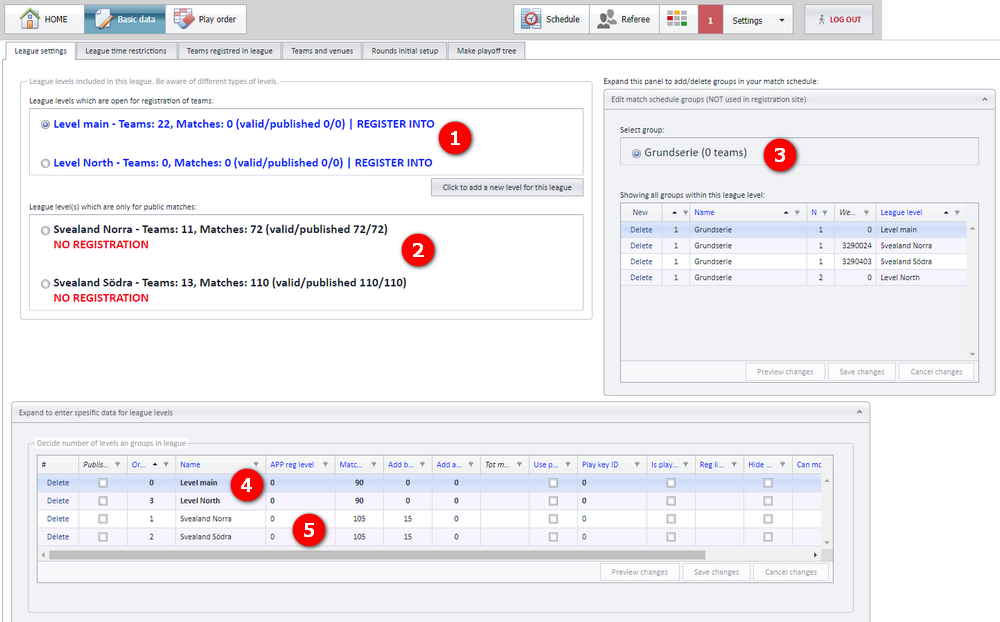The width and height of the screenshot is (1000, 622).
Task: Click sort arrow on groups Name column
Action: coord(786,212)
